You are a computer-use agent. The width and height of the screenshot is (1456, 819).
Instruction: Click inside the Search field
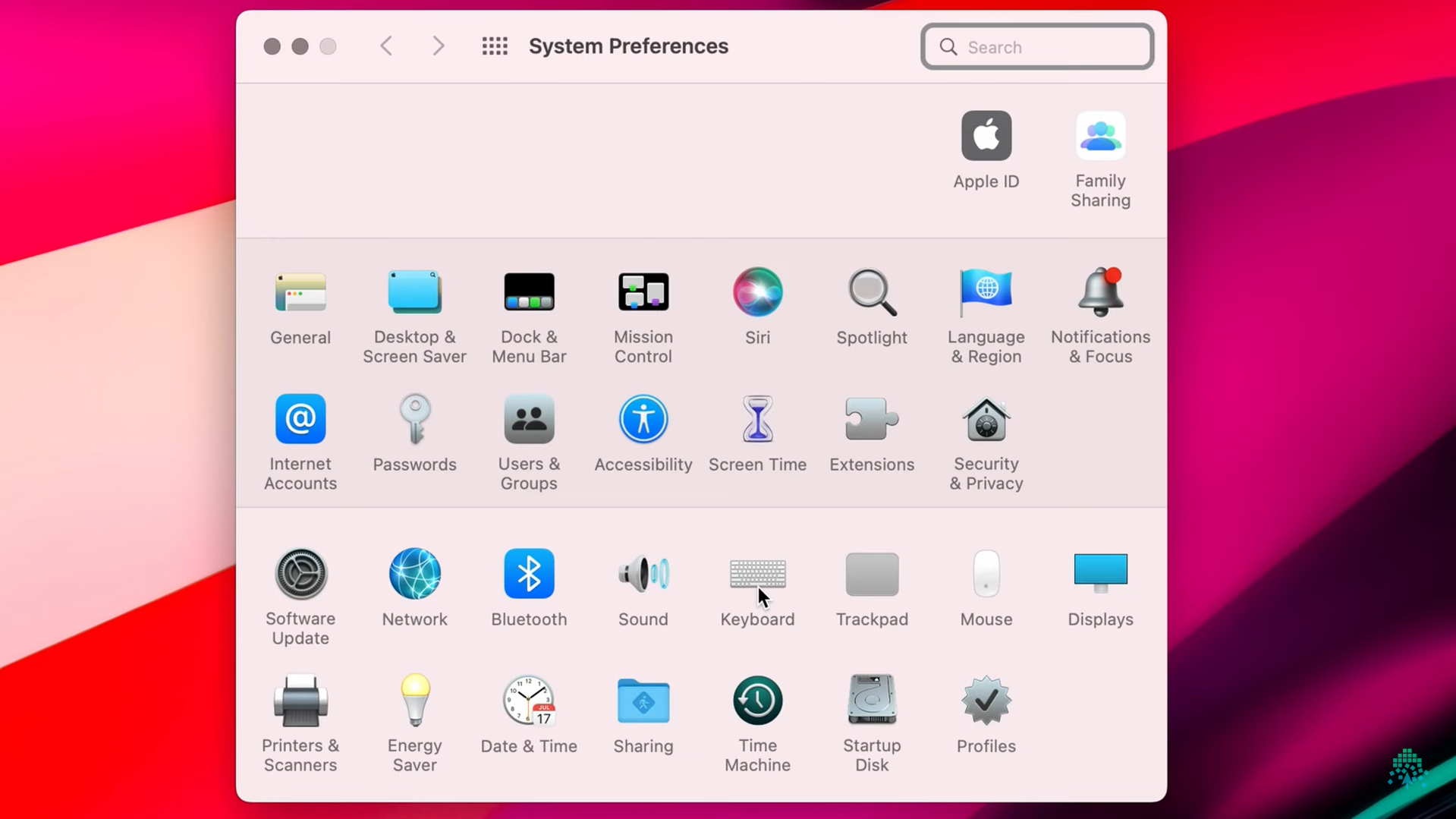tap(1036, 46)
